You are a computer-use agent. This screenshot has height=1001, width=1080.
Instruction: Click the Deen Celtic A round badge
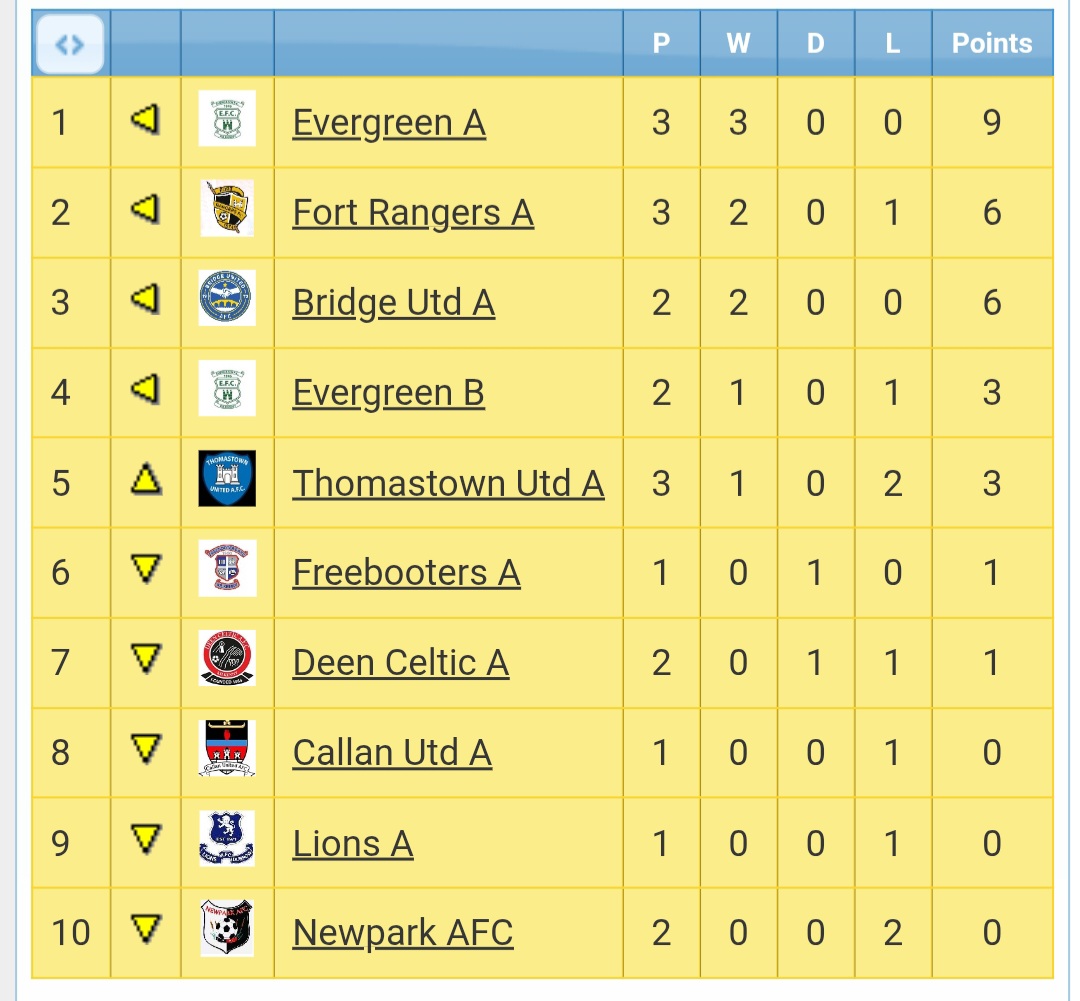coord(227,658)
